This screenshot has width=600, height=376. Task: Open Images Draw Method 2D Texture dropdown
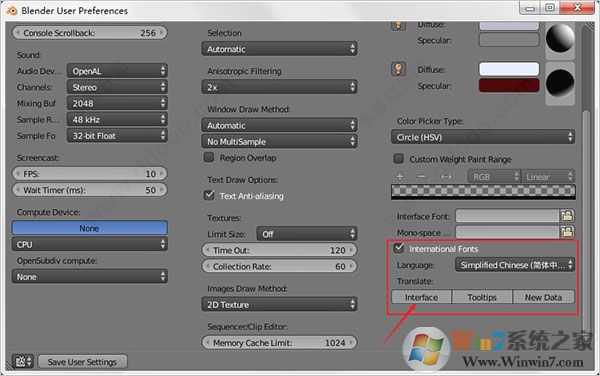(x=279, y=304)
